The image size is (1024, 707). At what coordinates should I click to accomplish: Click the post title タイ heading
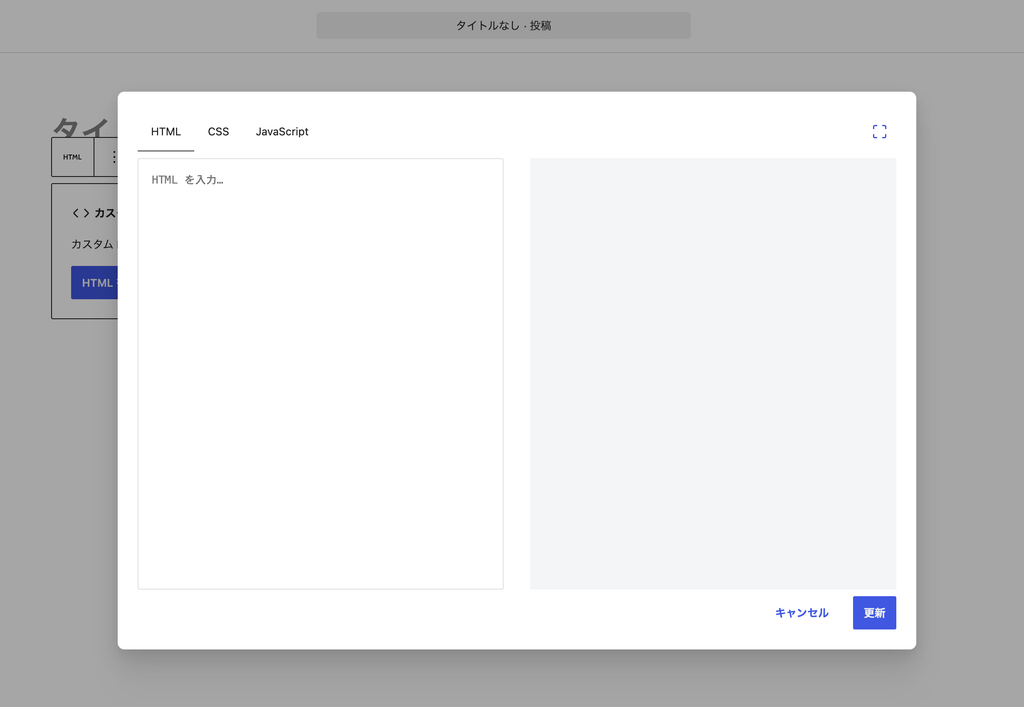point(80,127)
